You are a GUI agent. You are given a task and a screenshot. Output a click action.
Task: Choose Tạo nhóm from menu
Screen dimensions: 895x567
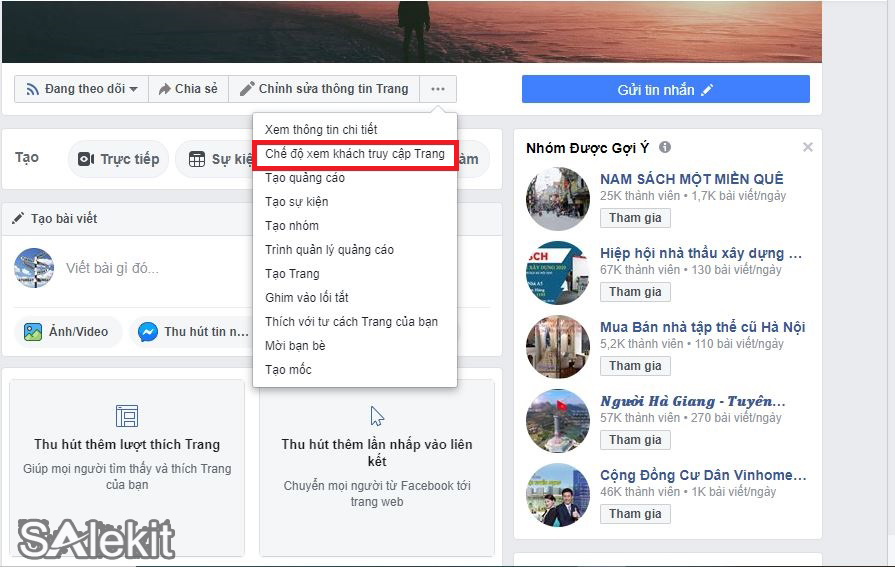tap(354, 226)
